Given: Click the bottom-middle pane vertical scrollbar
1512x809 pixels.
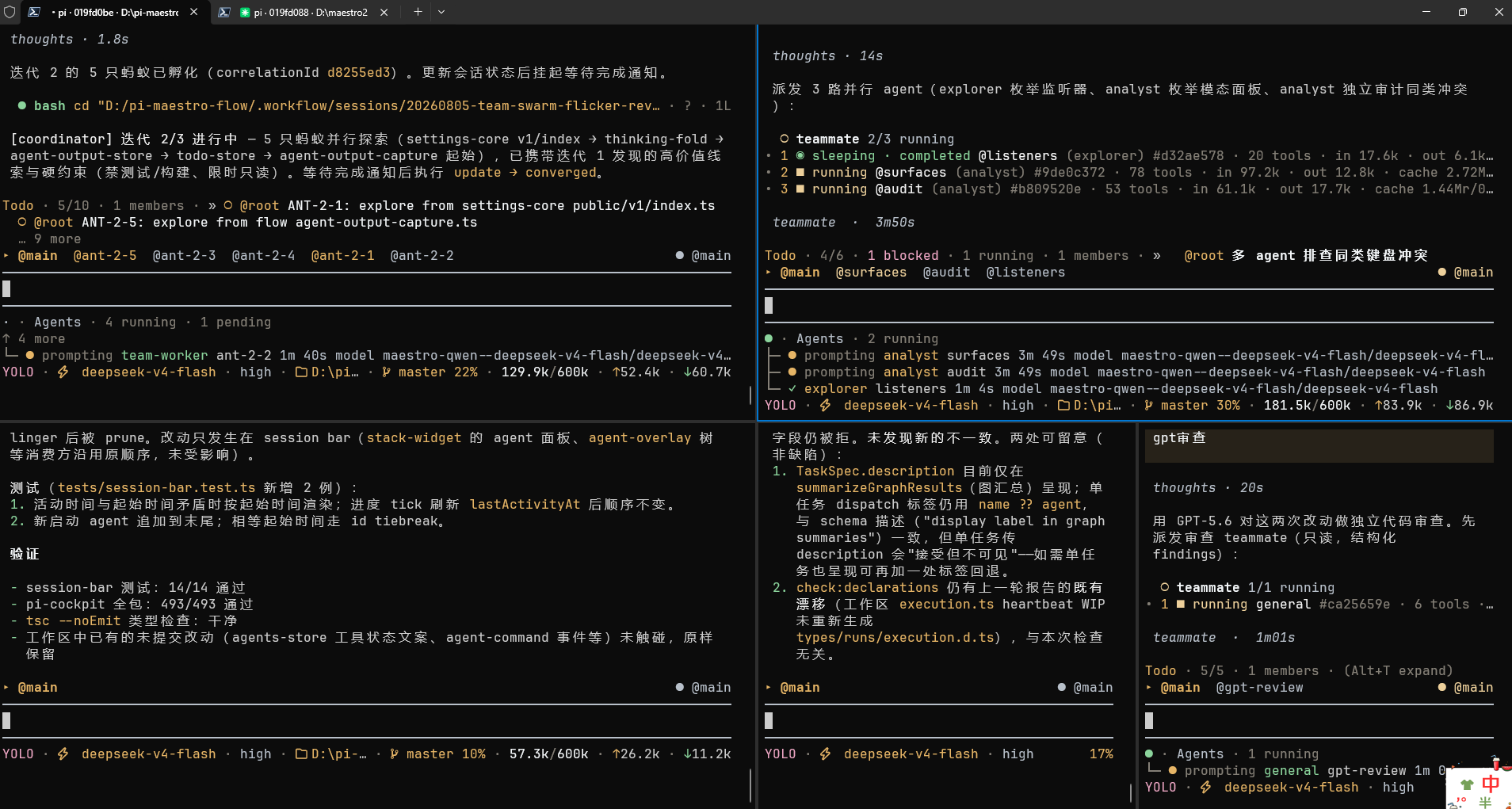Looking at the screenshot, I should coord(1131,793).
